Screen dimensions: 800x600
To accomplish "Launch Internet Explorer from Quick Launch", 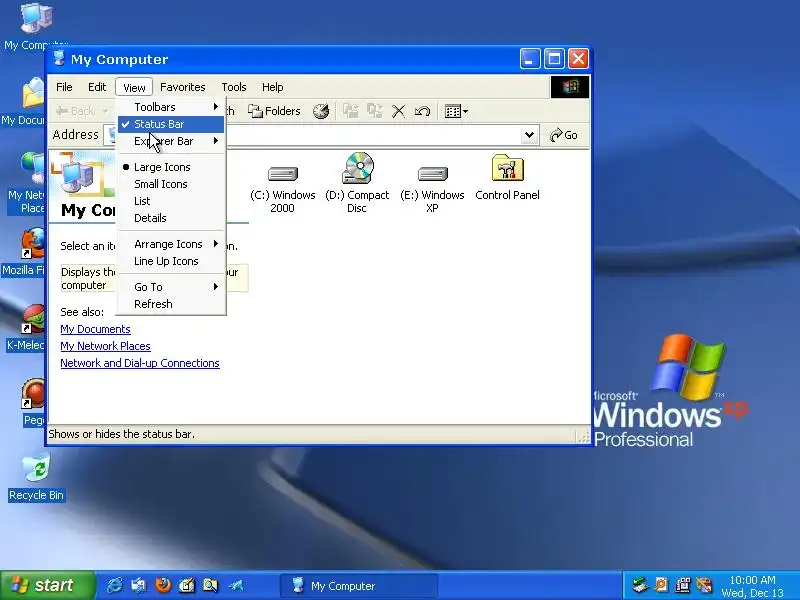I will [x=114, y=585].
